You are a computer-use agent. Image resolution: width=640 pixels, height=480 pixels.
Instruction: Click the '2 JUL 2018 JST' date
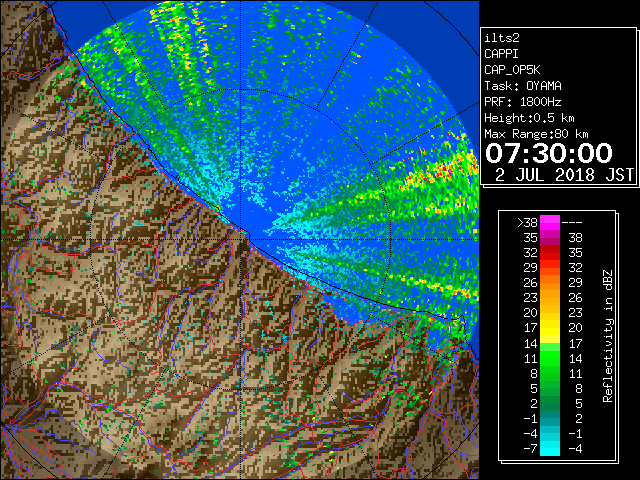tap(564, 175)
